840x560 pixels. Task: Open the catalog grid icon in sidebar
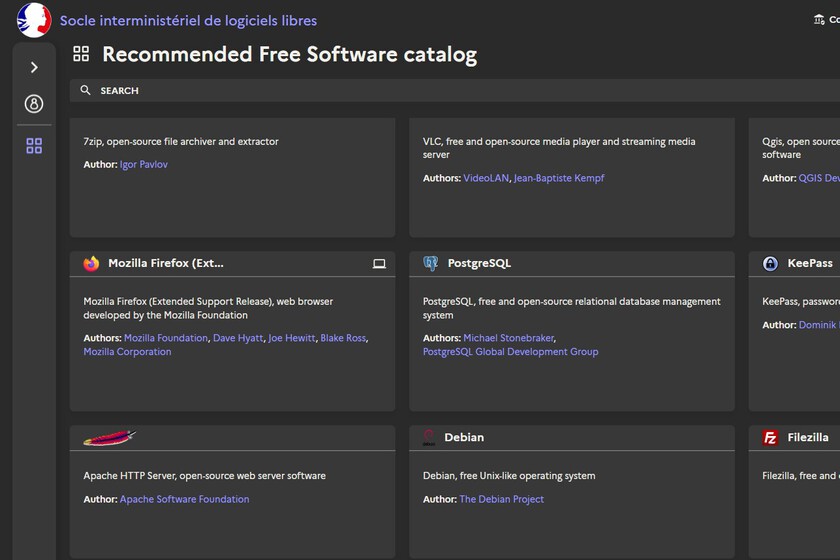(34, 146)
